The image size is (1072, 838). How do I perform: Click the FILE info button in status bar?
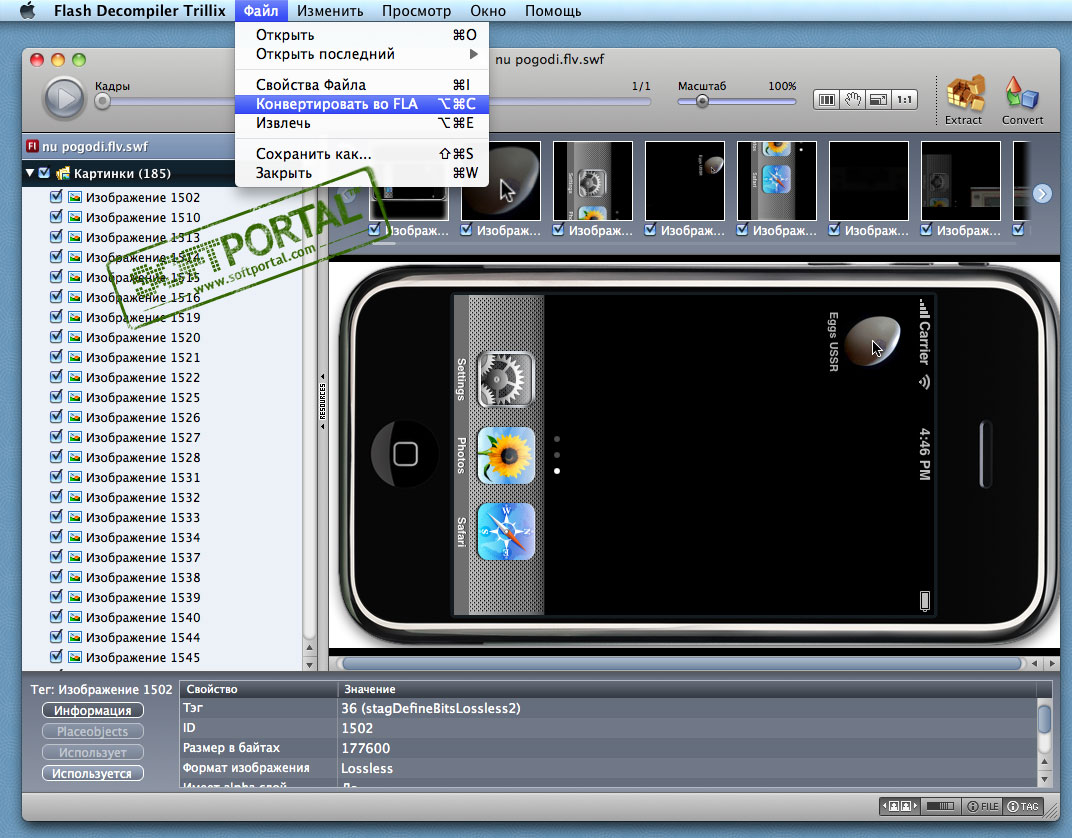click(x=982, y=807)
